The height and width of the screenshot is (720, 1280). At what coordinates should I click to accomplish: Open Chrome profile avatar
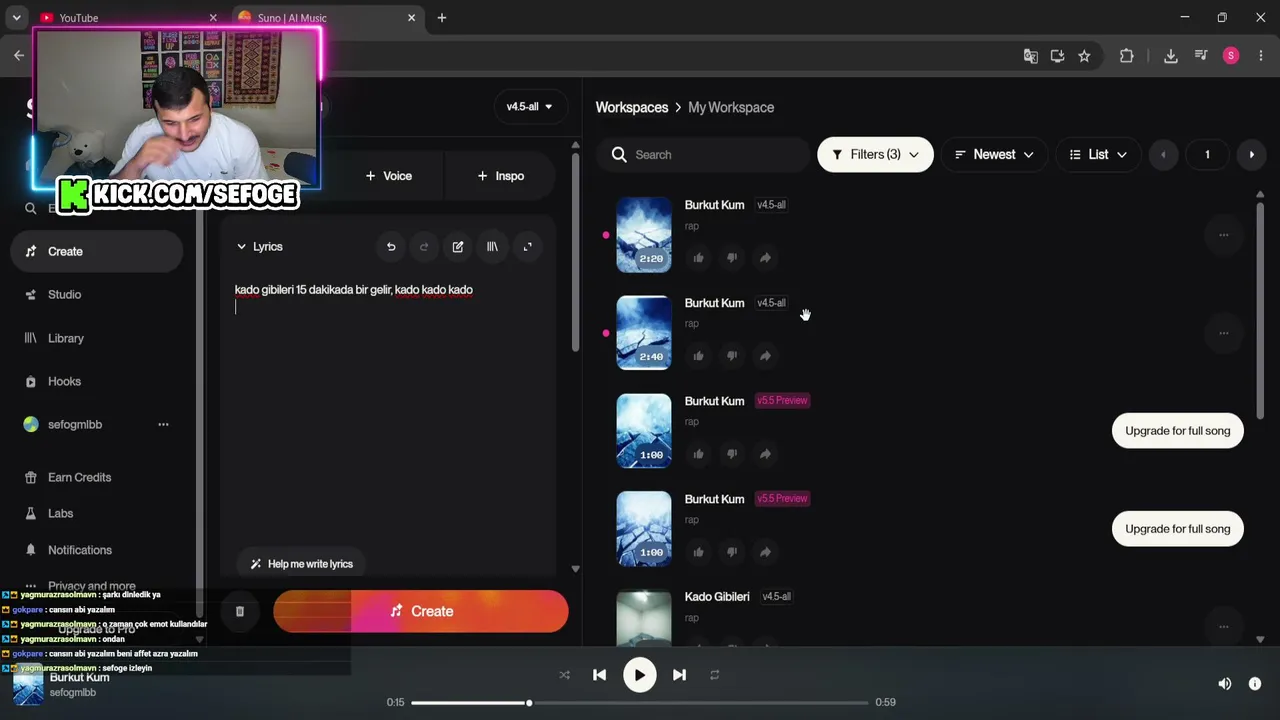pos(1231,56)
